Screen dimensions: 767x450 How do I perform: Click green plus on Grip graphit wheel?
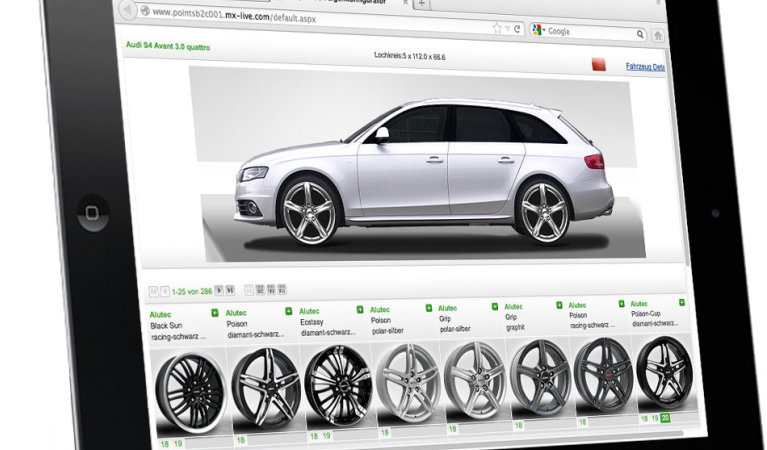click(559, 305)
